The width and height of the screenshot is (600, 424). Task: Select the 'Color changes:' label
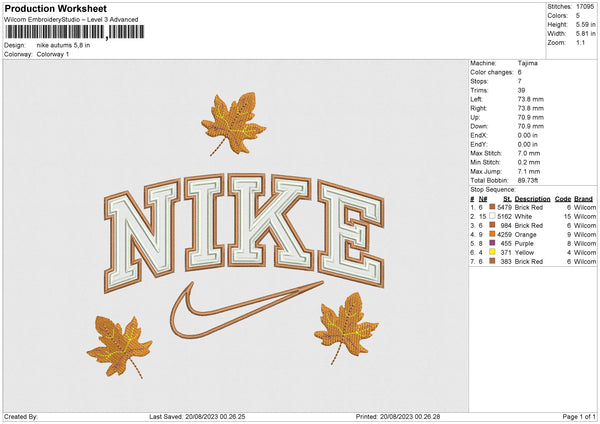[x=492, y=72]
